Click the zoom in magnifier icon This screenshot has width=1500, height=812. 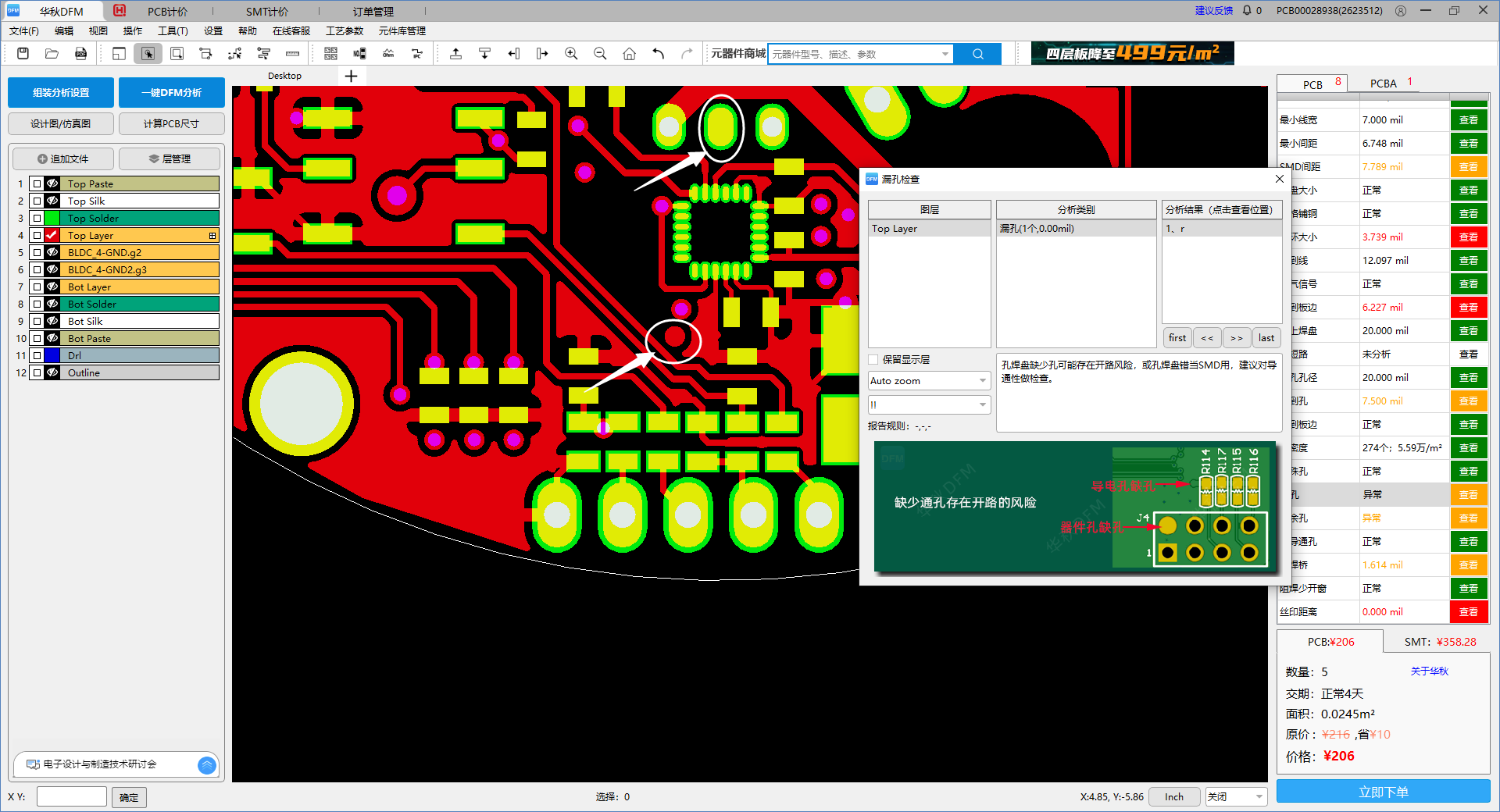point(571,54)
